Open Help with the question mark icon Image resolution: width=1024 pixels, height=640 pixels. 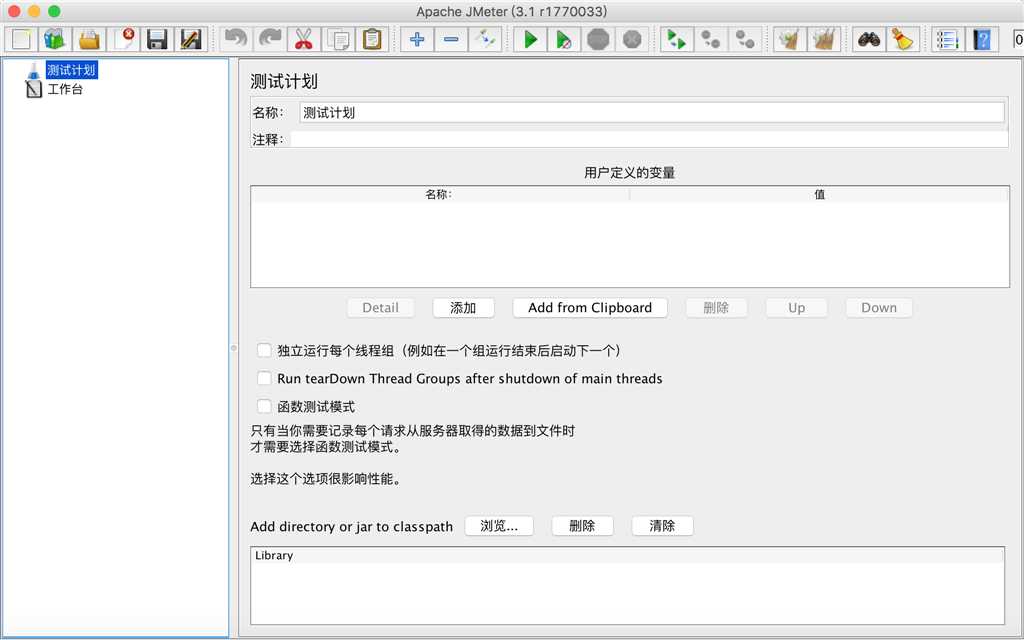982,39
